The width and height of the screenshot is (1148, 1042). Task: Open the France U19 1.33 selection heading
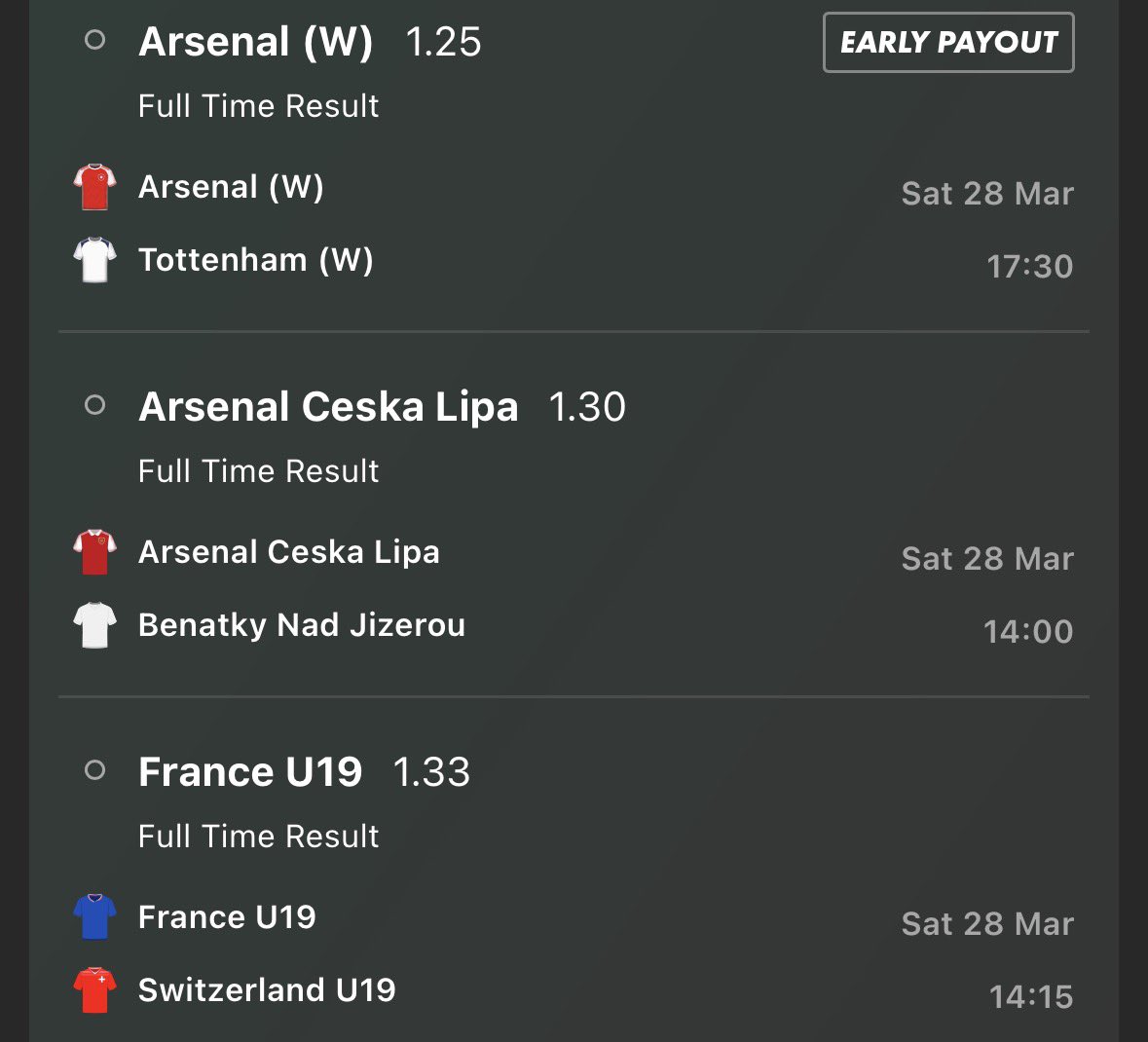304,772
